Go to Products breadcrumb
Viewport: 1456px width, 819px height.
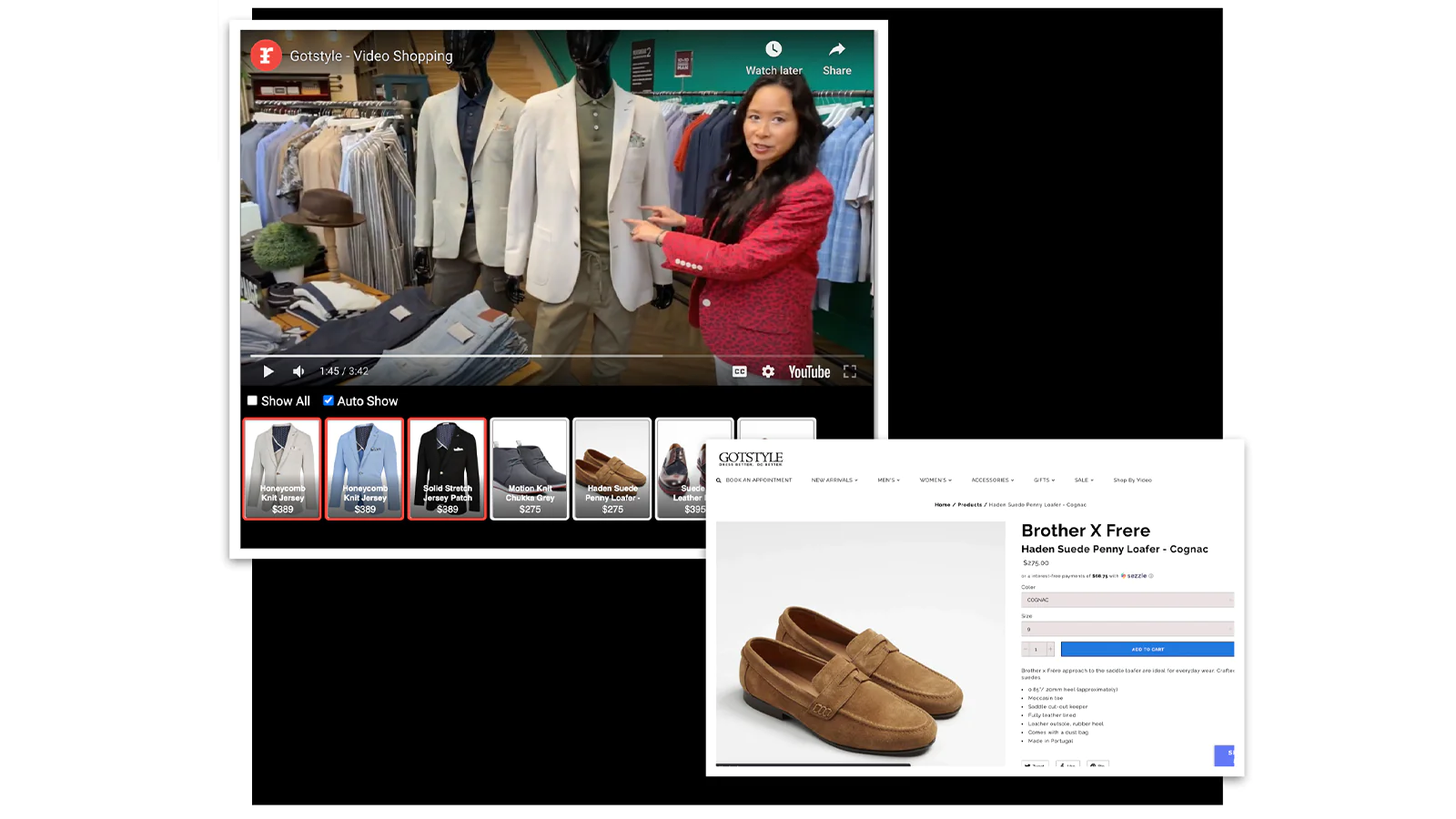point(969,505)
